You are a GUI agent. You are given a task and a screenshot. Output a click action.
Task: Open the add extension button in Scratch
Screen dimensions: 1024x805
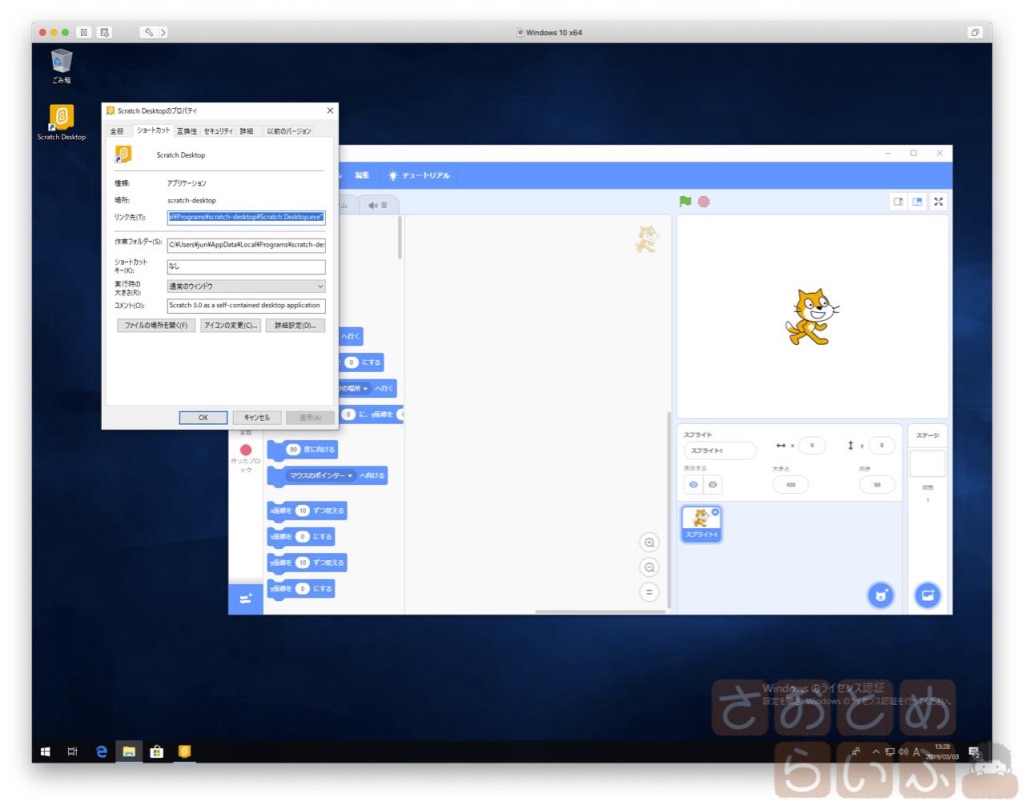click(246, 599)
